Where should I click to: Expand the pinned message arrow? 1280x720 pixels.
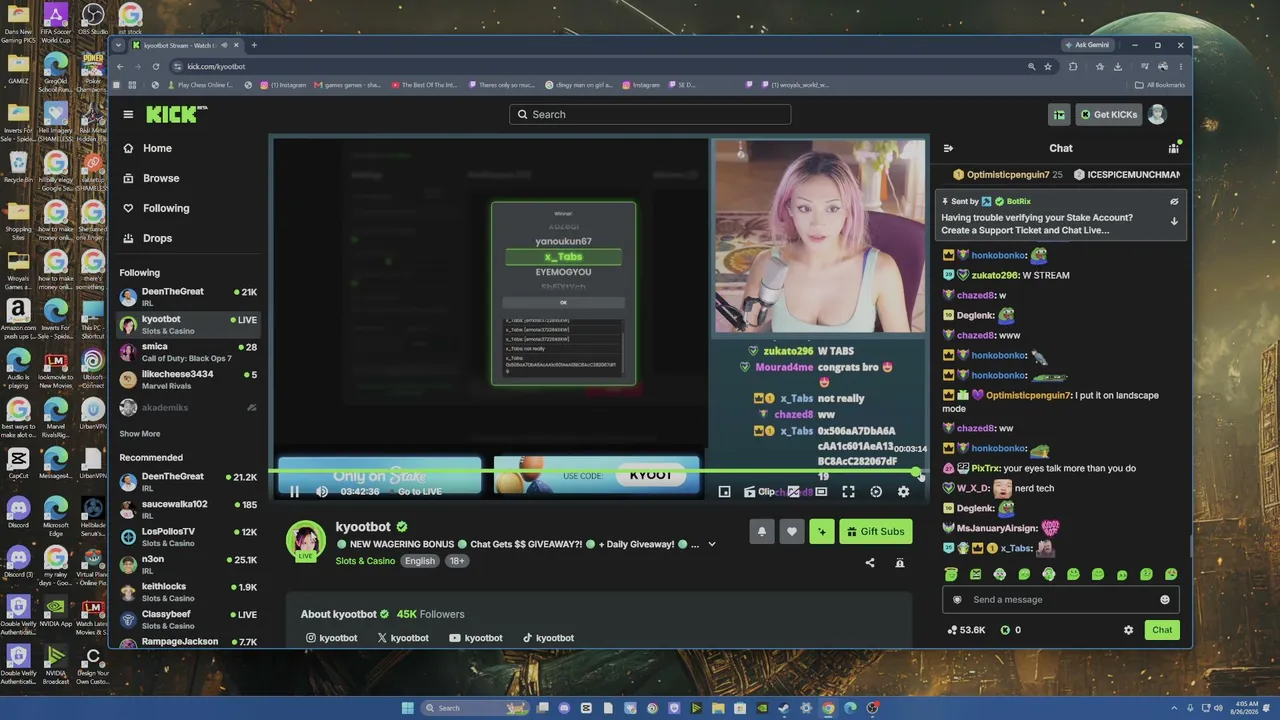tap(1174, 221)
